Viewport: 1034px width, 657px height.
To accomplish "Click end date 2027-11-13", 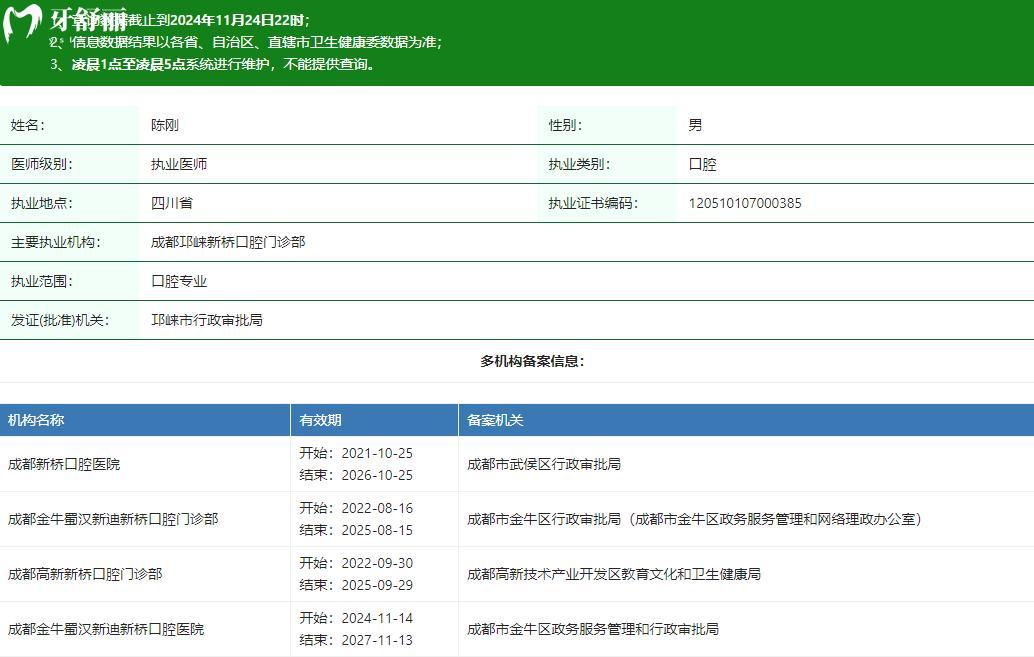I will pos(377,640).
